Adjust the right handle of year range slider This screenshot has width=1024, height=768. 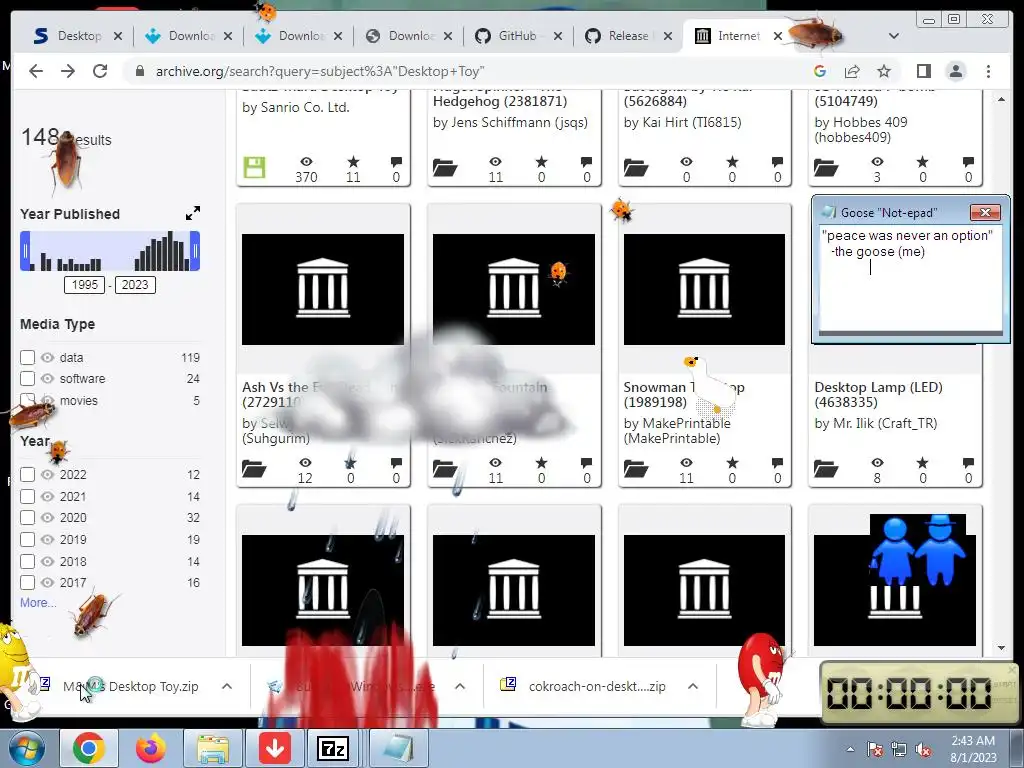pyautogui.click(x=195, y=251)
